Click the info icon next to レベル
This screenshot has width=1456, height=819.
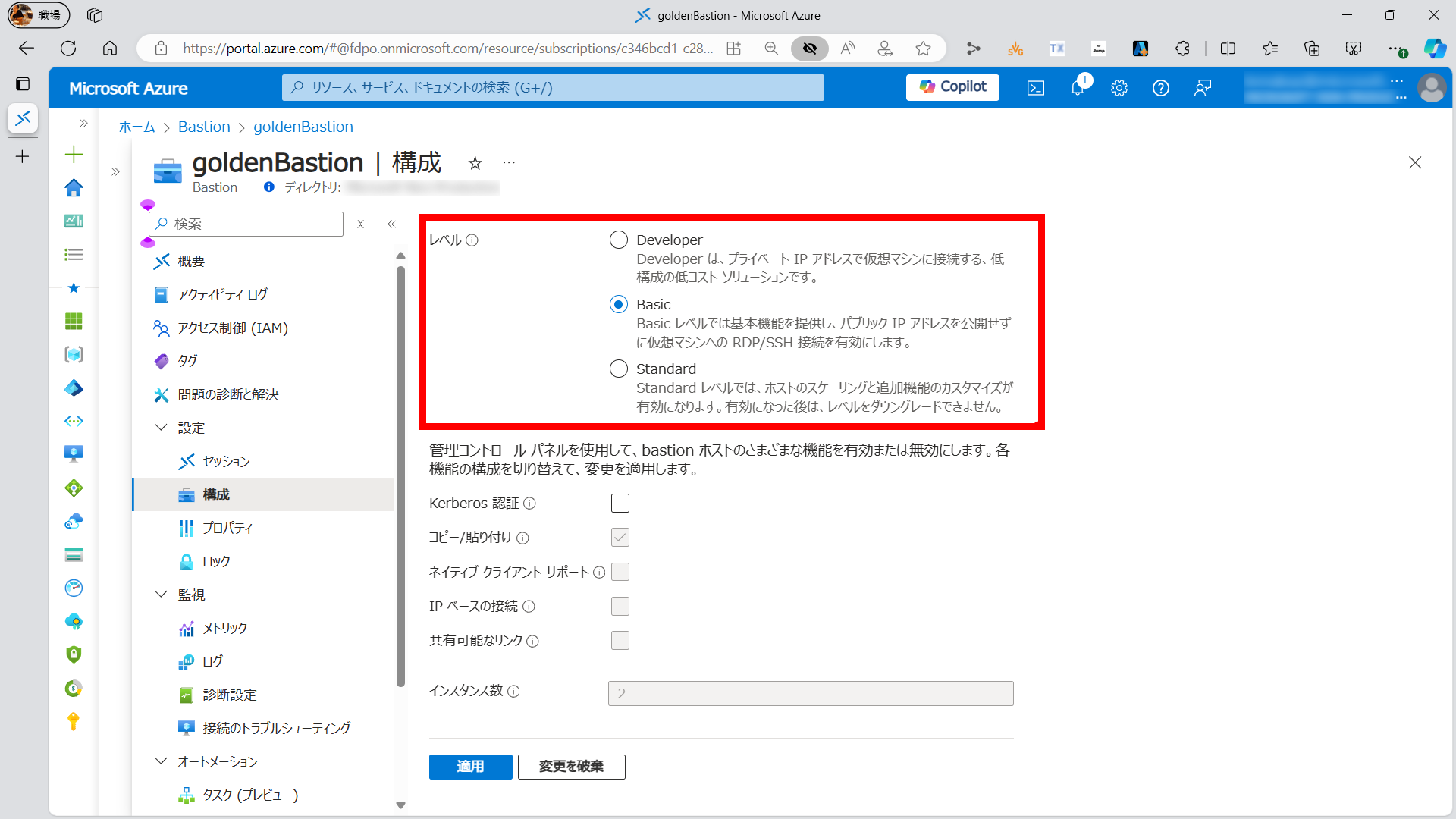(472, 240)
